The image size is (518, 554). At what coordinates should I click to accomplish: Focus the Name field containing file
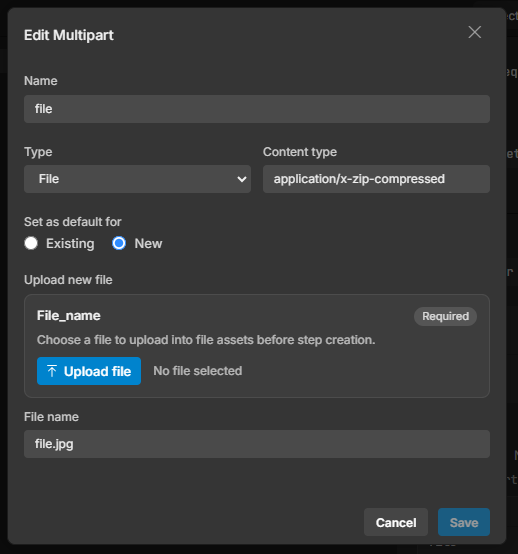pyautogui.click(x=257, y=109)
